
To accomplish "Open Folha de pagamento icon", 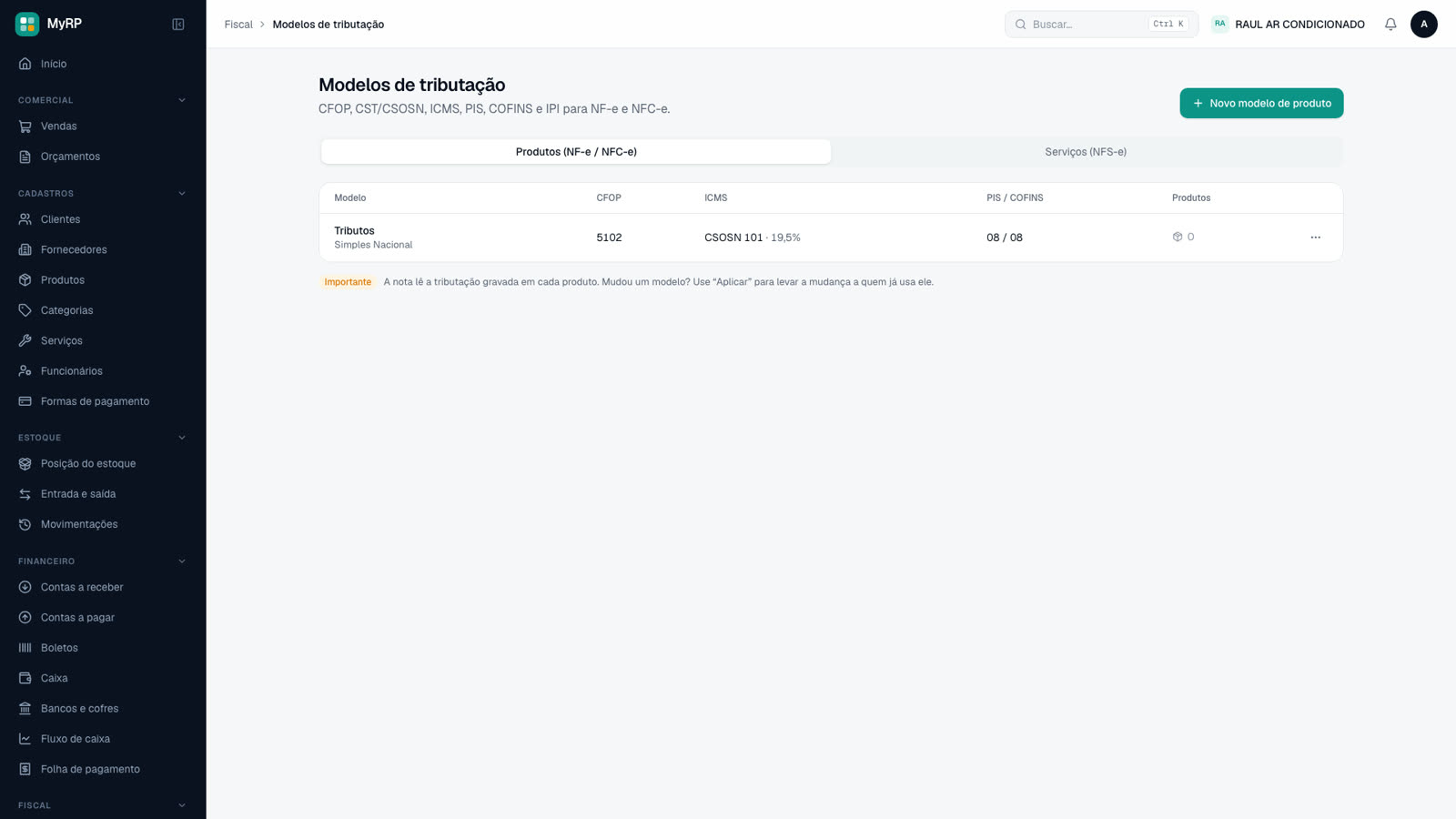I will (x=25, y=769).
